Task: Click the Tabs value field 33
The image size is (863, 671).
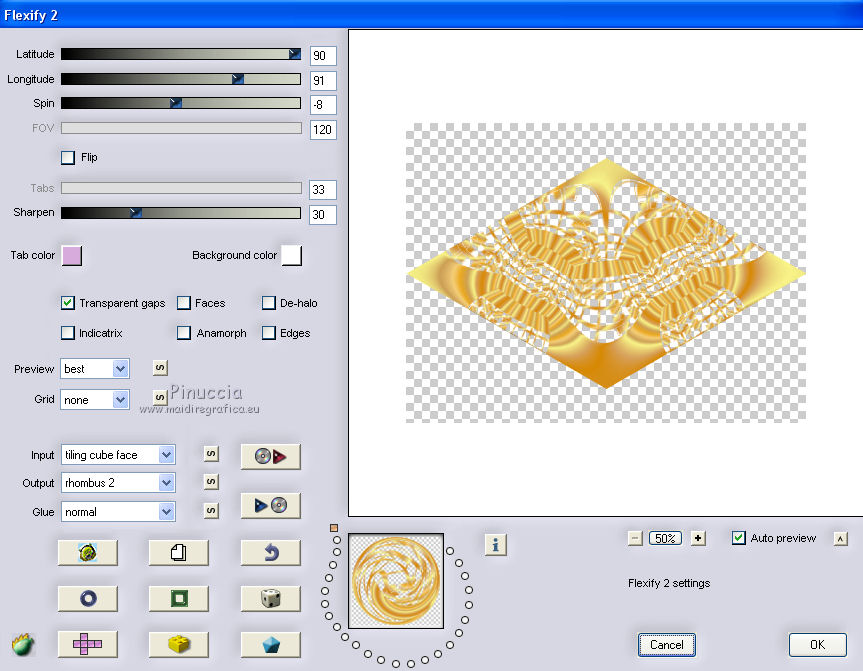Action: 323,190
